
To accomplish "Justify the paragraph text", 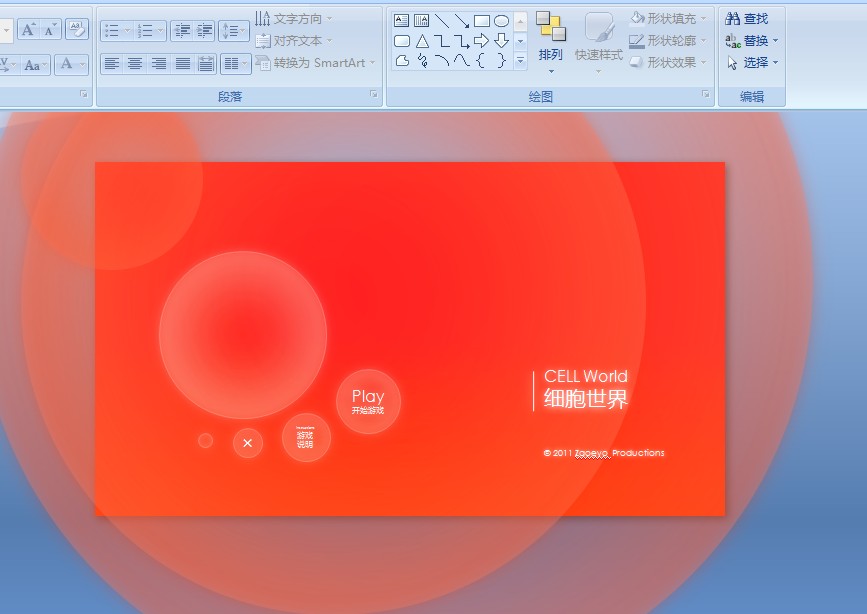I will (x=182, y=64).
